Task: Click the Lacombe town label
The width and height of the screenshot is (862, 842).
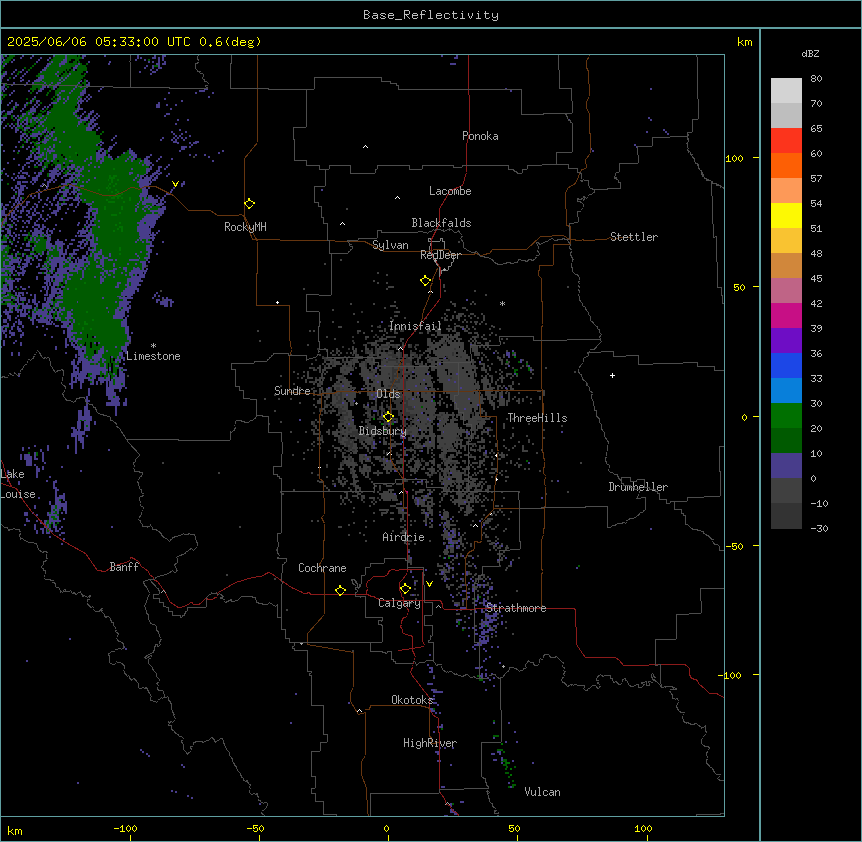Action: pyautogui.click(x=450, y=191)
